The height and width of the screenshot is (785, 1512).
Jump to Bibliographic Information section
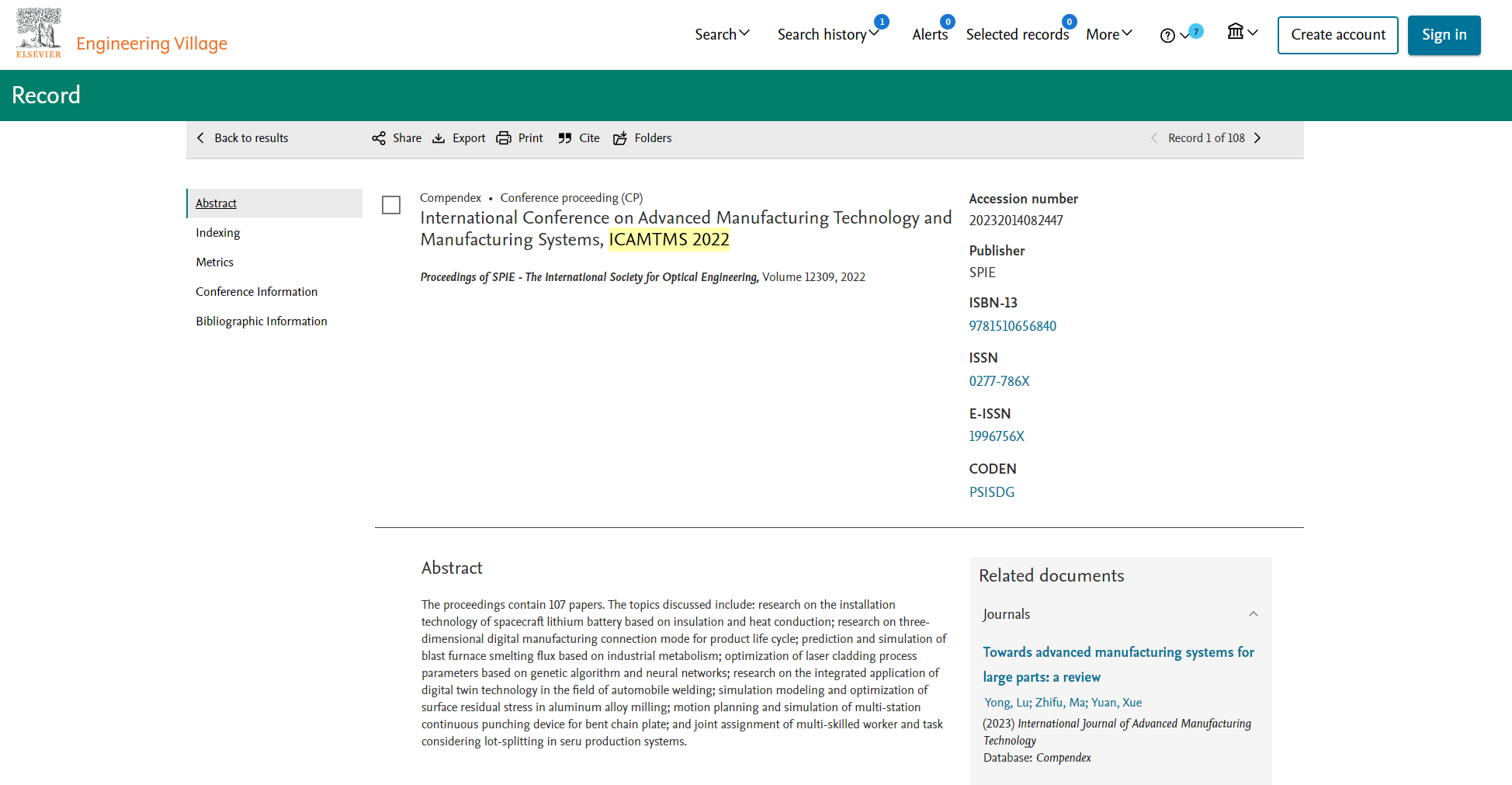(262, 321)
